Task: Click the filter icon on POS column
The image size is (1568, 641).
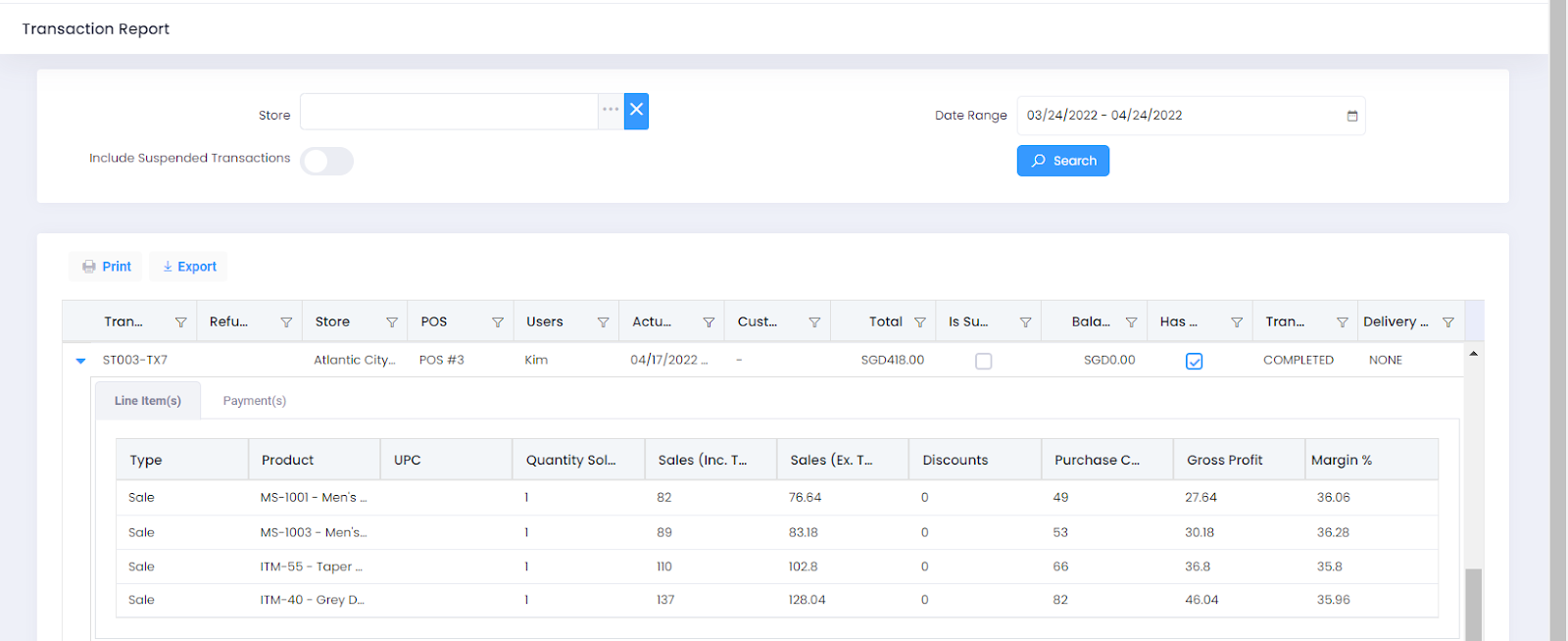Action: (x=498, y=322)
